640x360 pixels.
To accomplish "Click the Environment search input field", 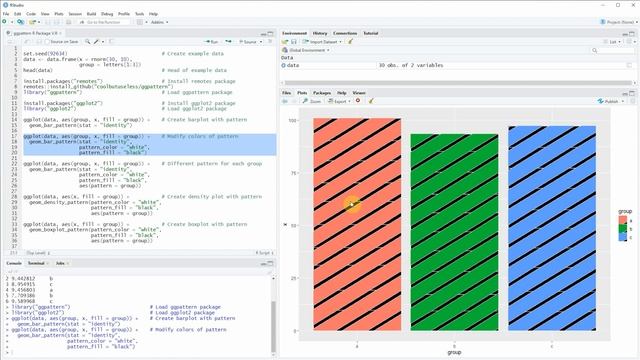I will point(613,50).
